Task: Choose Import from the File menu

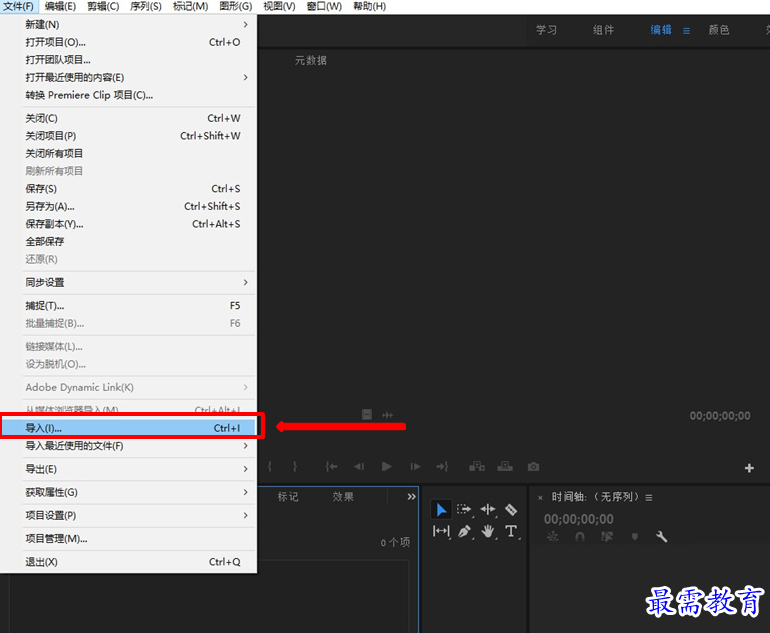Action: click(129, 428)
